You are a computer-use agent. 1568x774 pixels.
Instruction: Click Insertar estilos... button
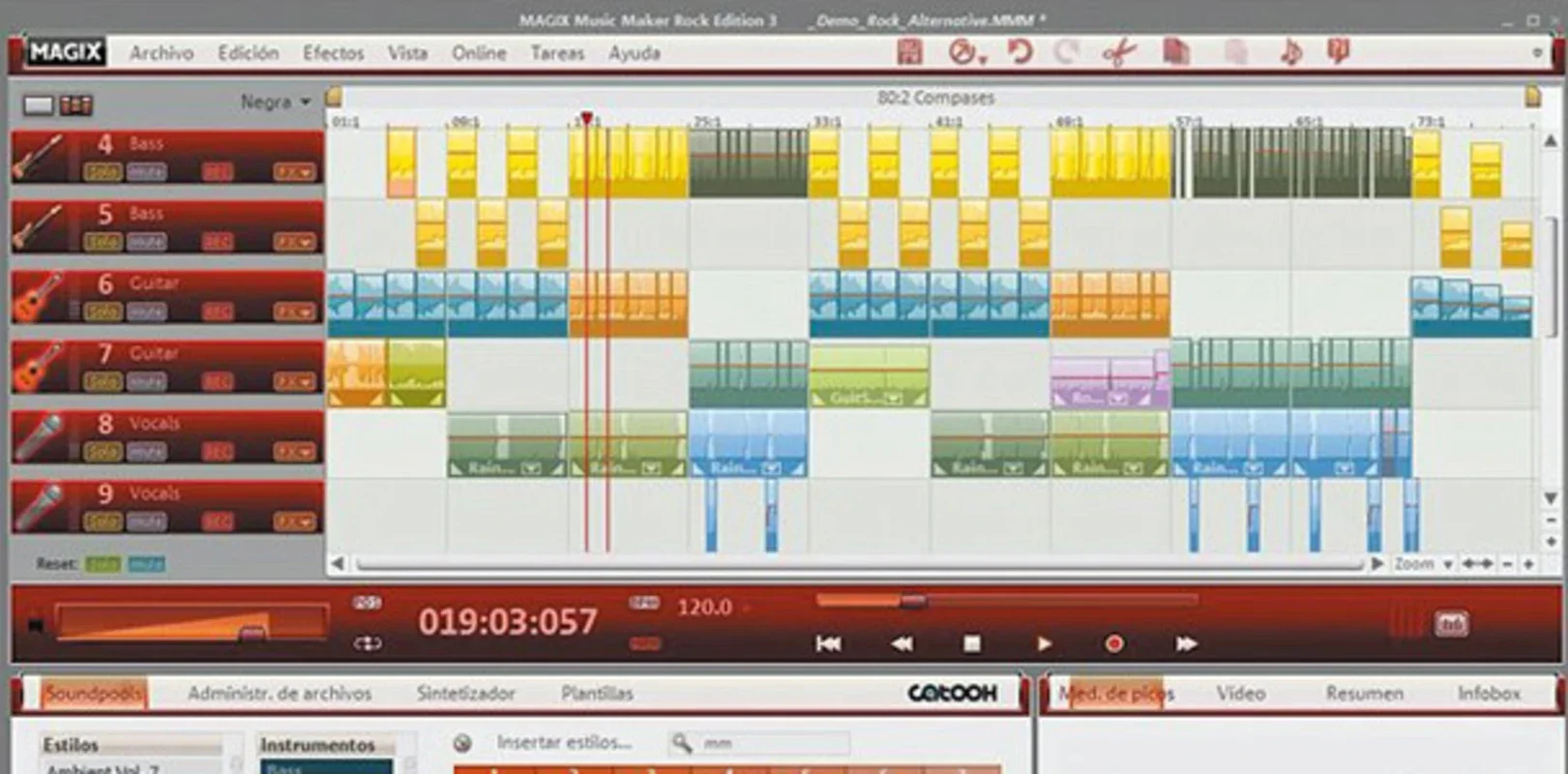click(x=563, y=743)
